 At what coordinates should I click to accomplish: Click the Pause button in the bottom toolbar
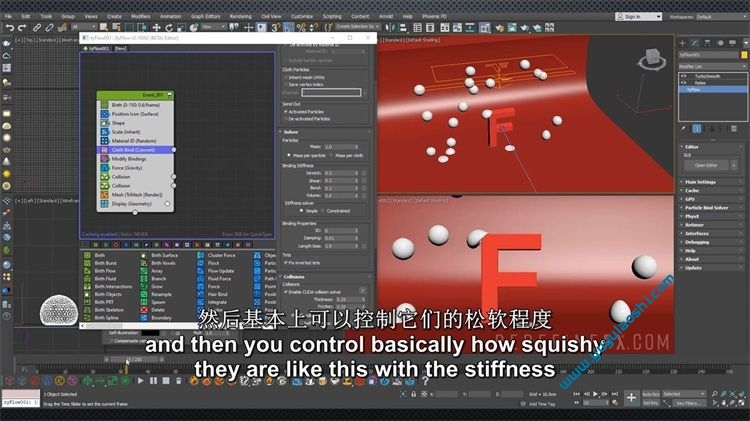(x=153, y=381)
